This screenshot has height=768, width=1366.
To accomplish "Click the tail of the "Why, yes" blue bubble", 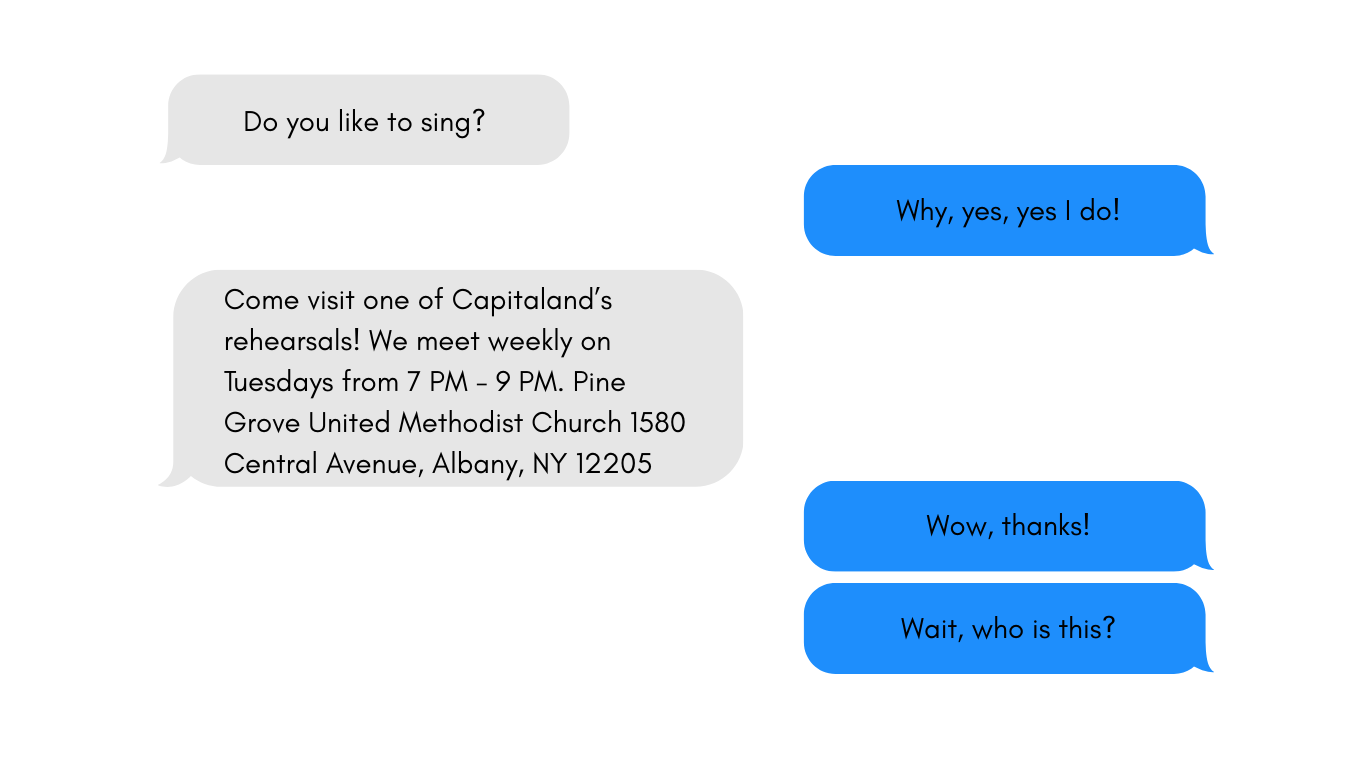I will point(1205,246).
